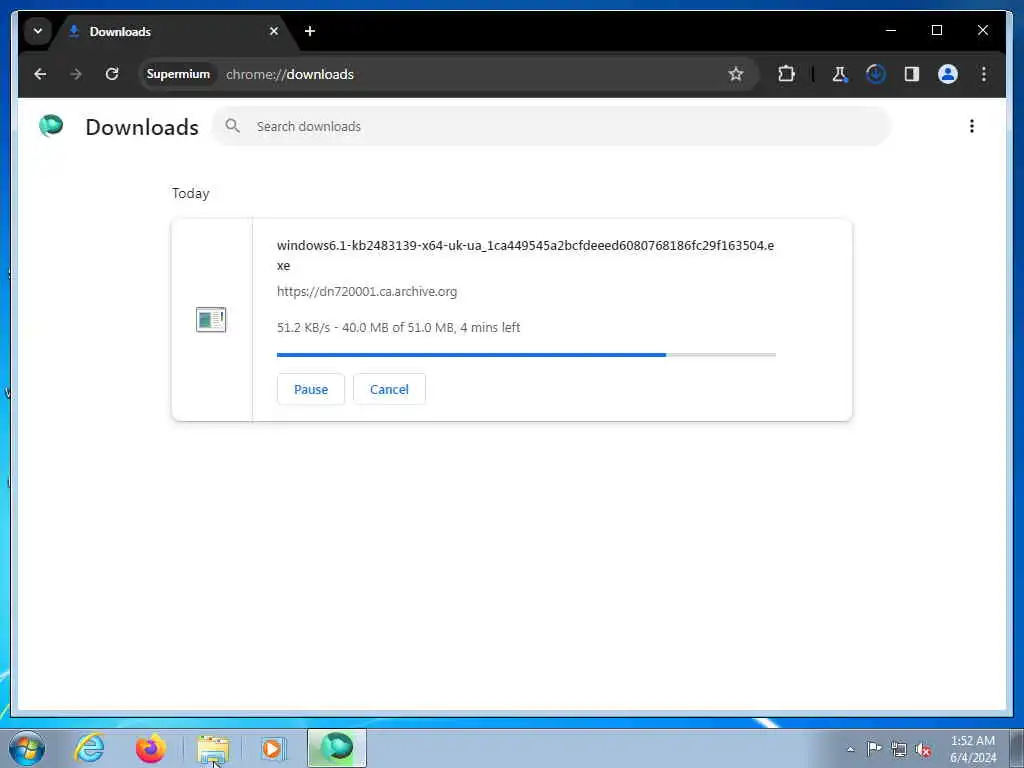Click the windows6.1-kb2483139 exe file name

click(x=526, y=255)
